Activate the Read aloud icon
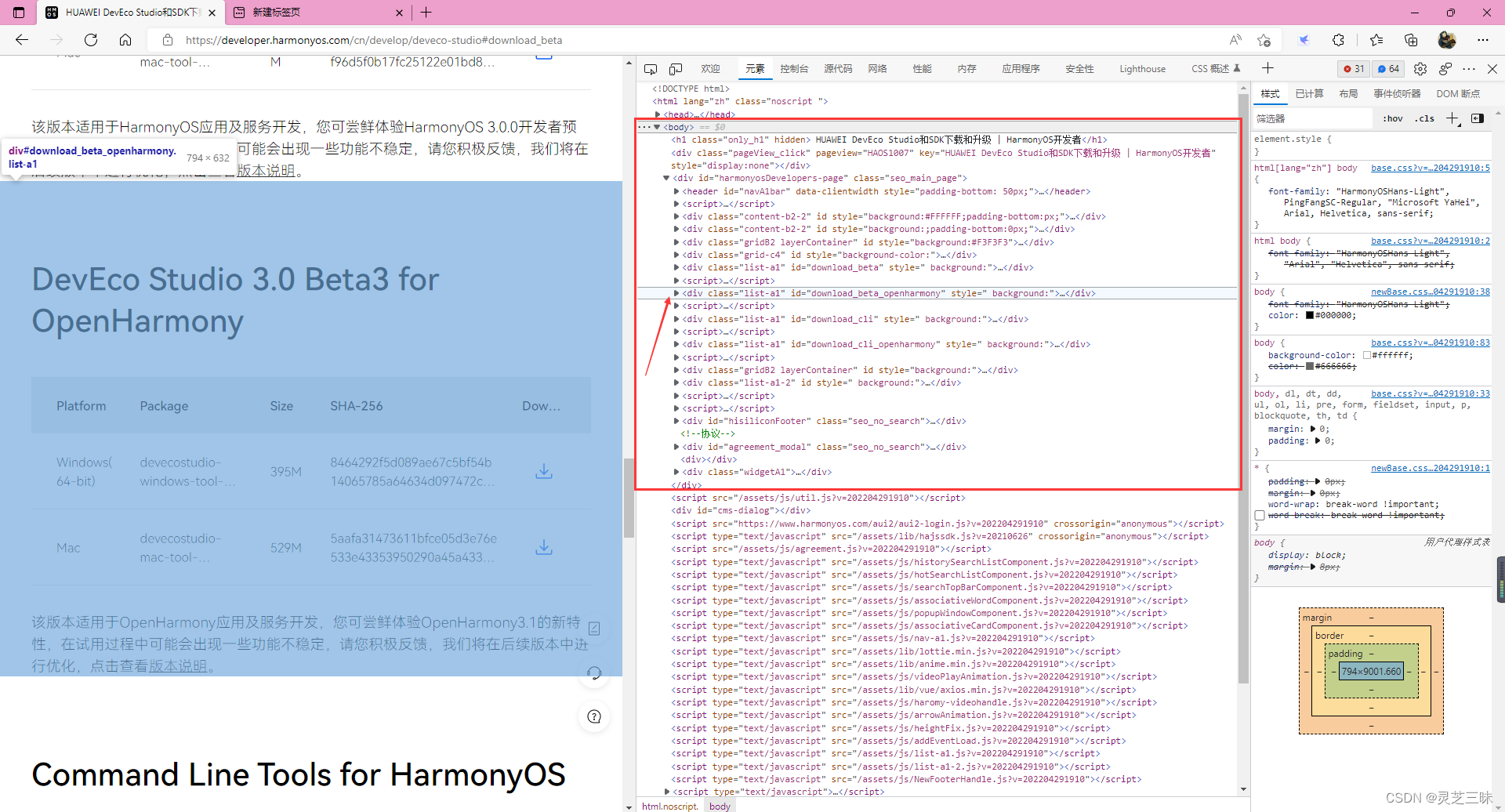 [x=1235, y=40]
